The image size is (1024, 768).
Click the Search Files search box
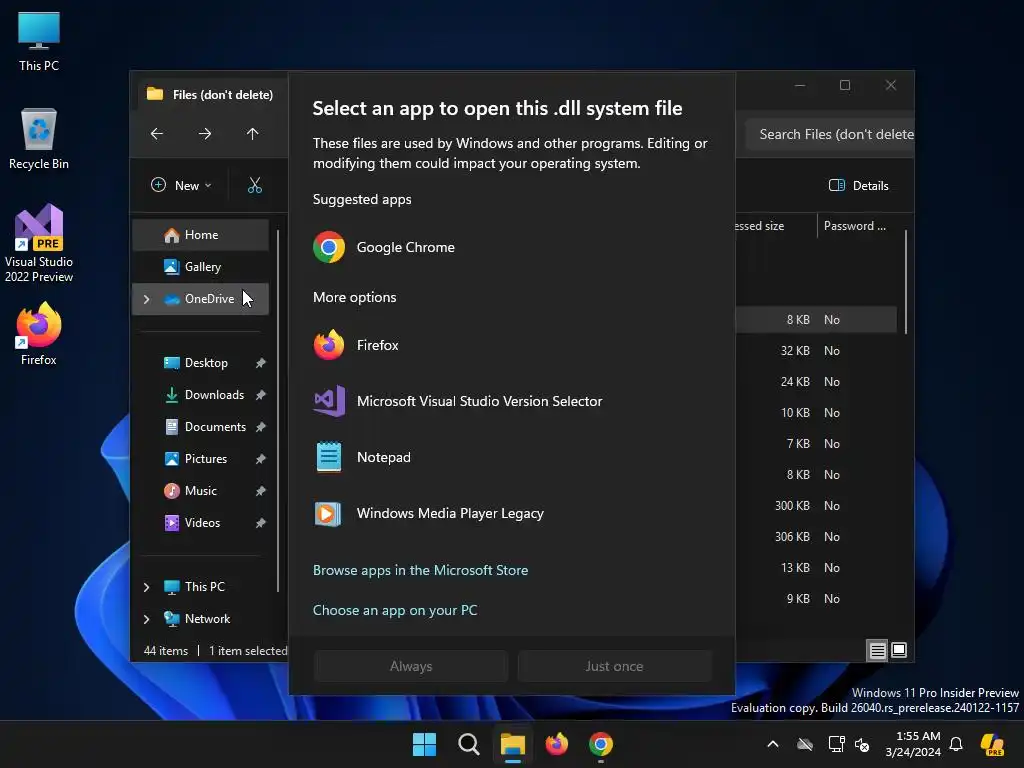point(830,135)
